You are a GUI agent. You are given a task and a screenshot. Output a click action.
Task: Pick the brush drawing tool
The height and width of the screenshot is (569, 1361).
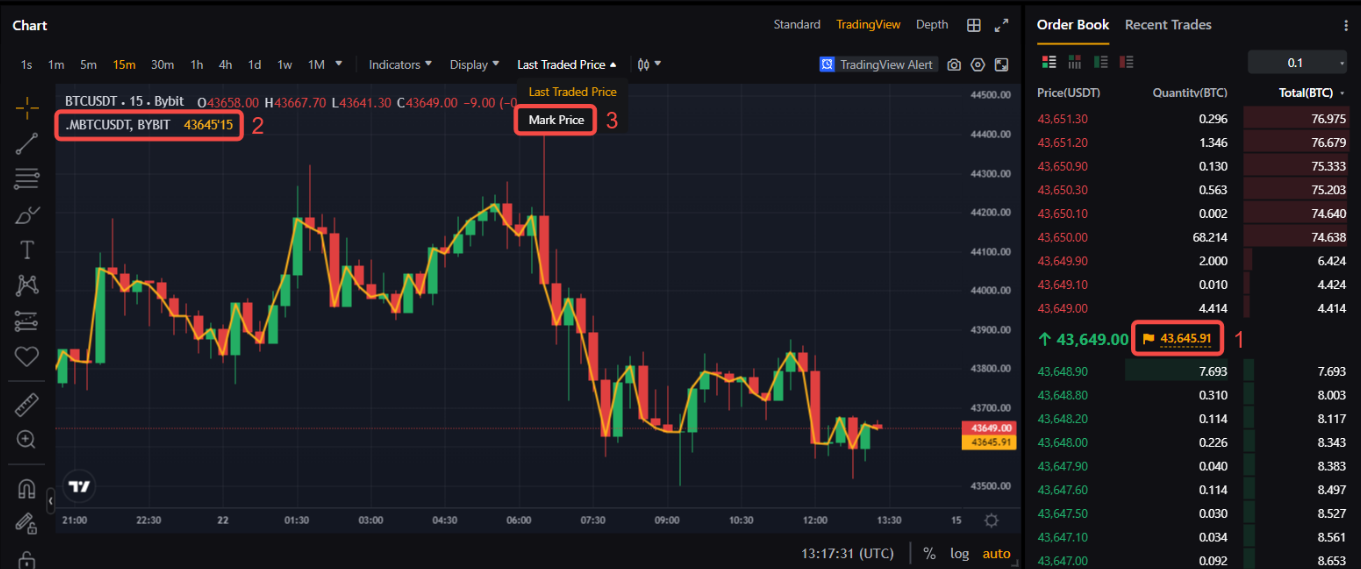[27, 215]
